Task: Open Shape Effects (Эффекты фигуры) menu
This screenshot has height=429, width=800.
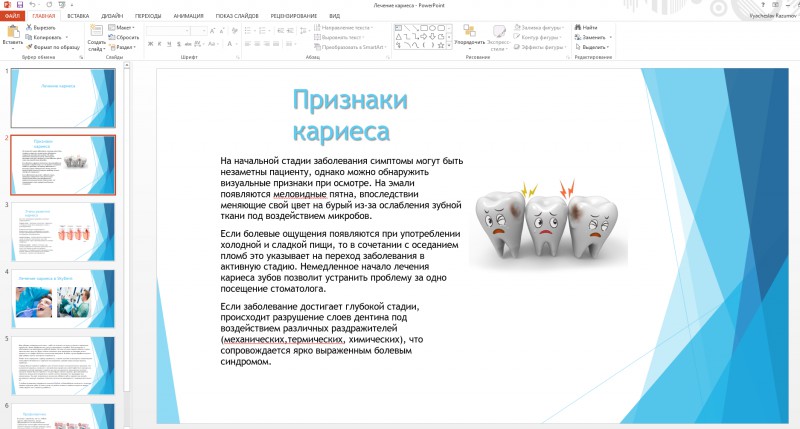Action: point(540,47)
